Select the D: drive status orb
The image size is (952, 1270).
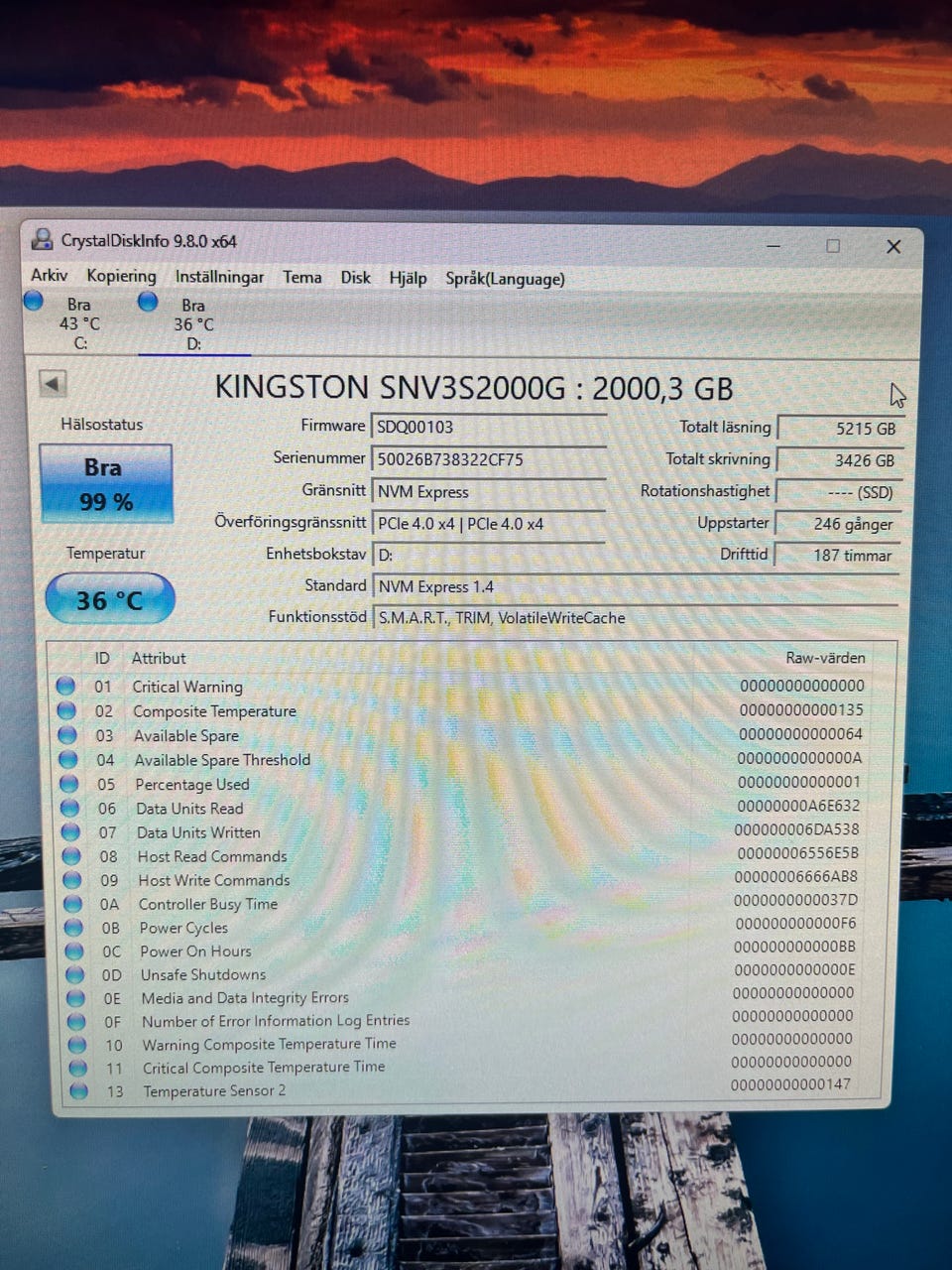click(x=148, y=302)
